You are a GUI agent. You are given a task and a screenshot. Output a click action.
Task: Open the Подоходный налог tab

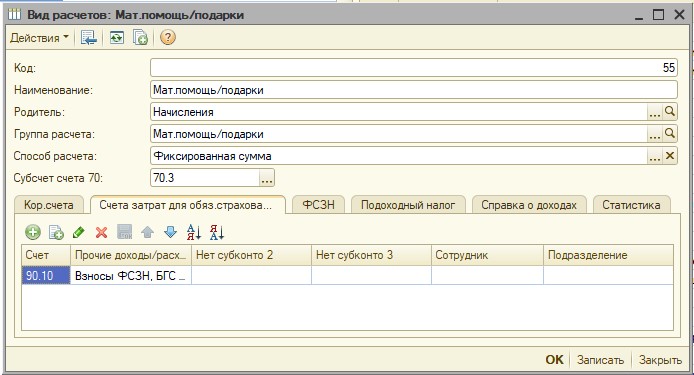[x=408, y=205]
